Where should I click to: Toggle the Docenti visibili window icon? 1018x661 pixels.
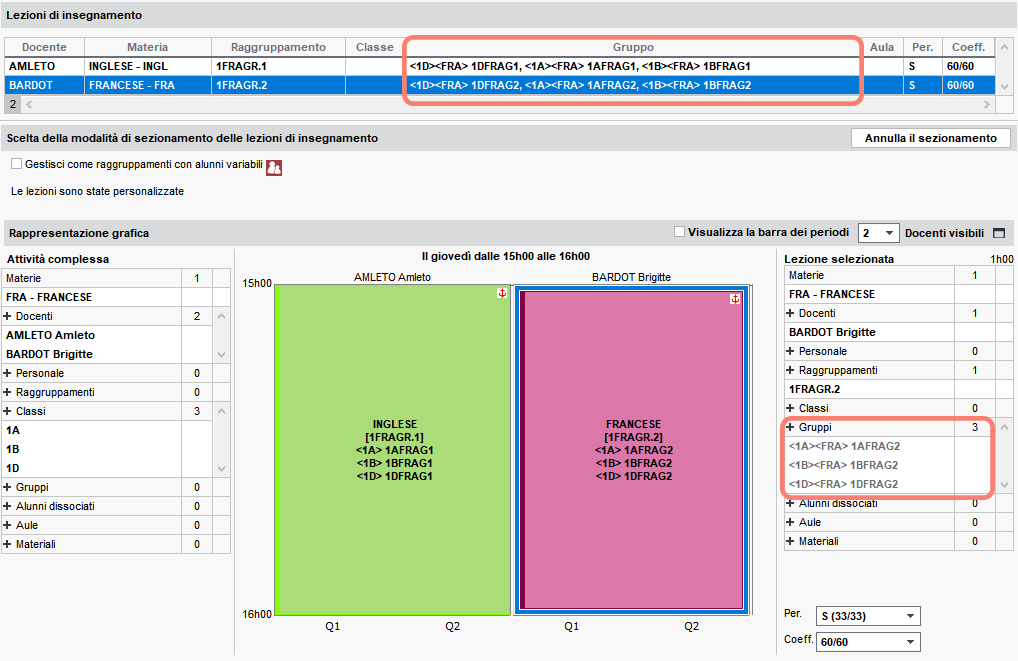[x=999, y=233]
